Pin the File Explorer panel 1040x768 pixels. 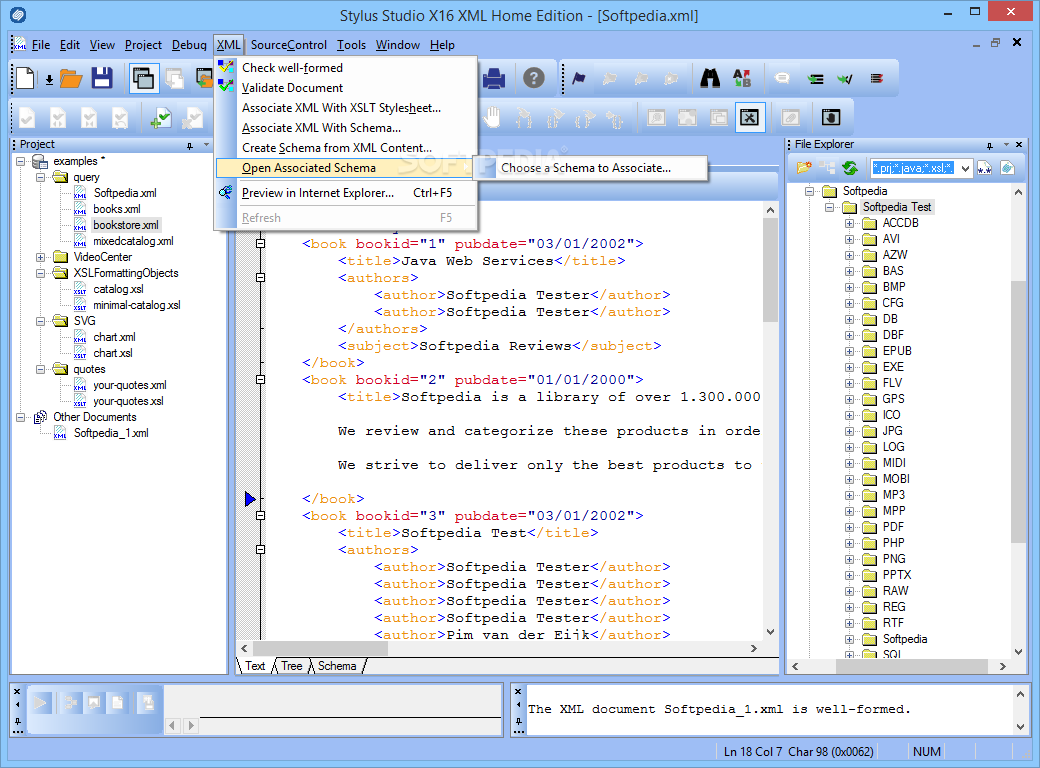pos(990,145)
